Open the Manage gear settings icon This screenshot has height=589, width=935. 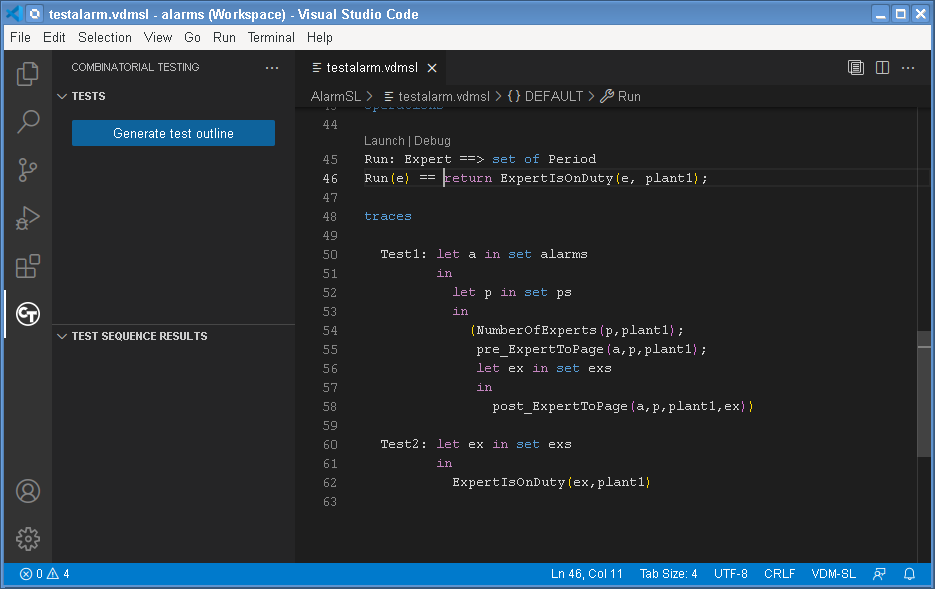(x=28, y=539)
